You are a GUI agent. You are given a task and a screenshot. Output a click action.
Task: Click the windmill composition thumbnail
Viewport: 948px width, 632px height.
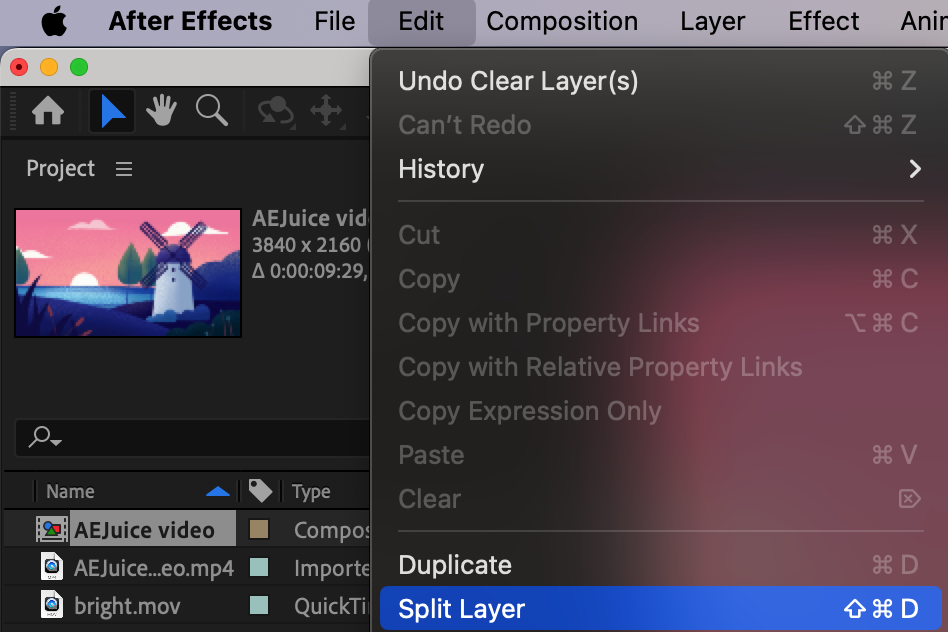[128, 272]
